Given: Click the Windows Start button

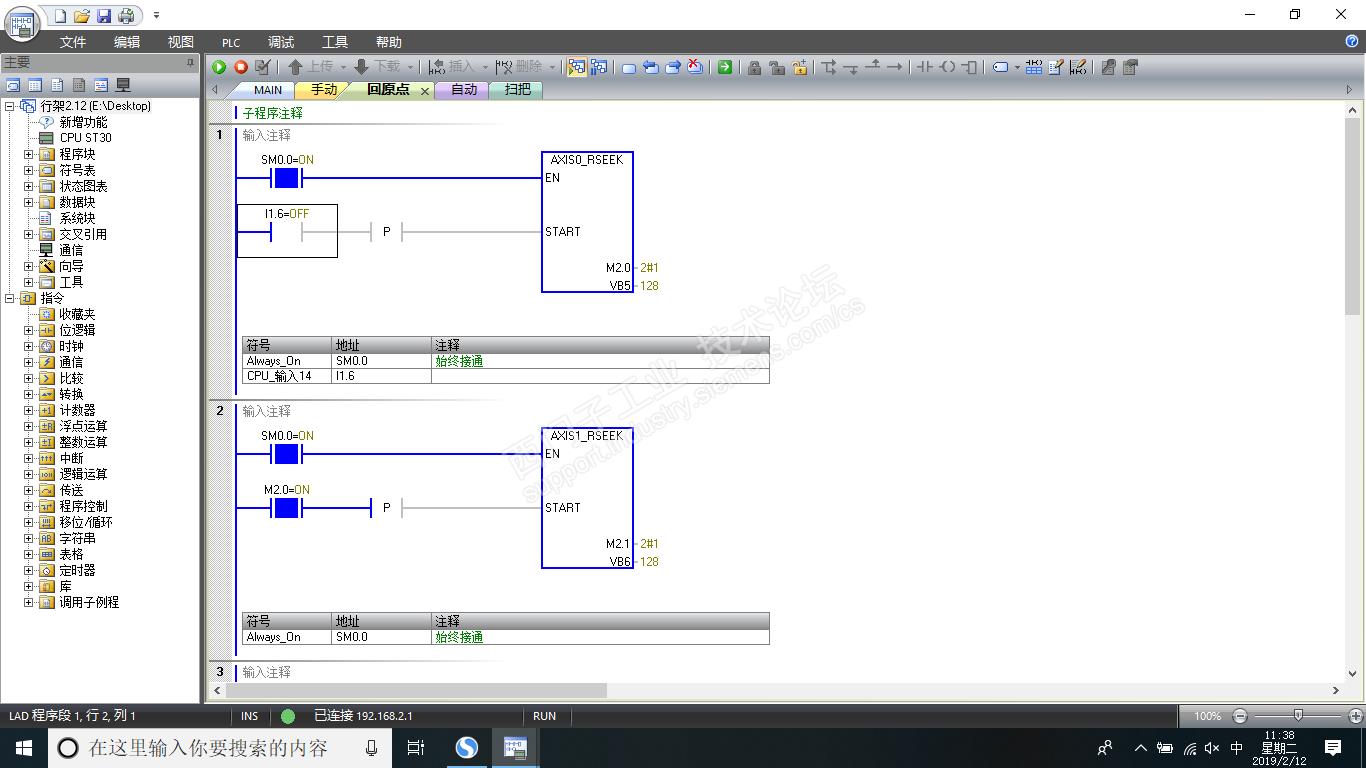Looking at the screenshot, I should 24,748.
